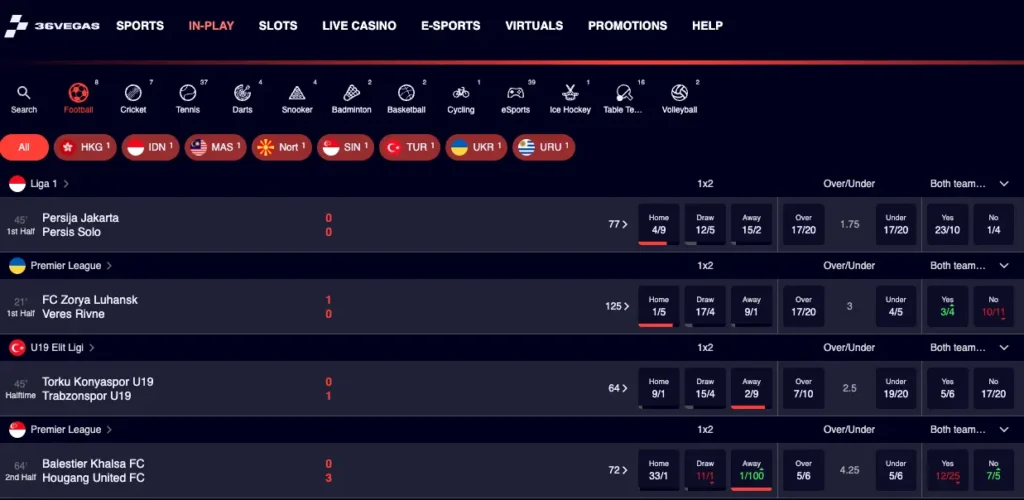Image resolution: width=1024 pixels, height=500 pixels.
Task: Bet Draw 12/5 in Persija Jakarta match
Action: point(705,225)
